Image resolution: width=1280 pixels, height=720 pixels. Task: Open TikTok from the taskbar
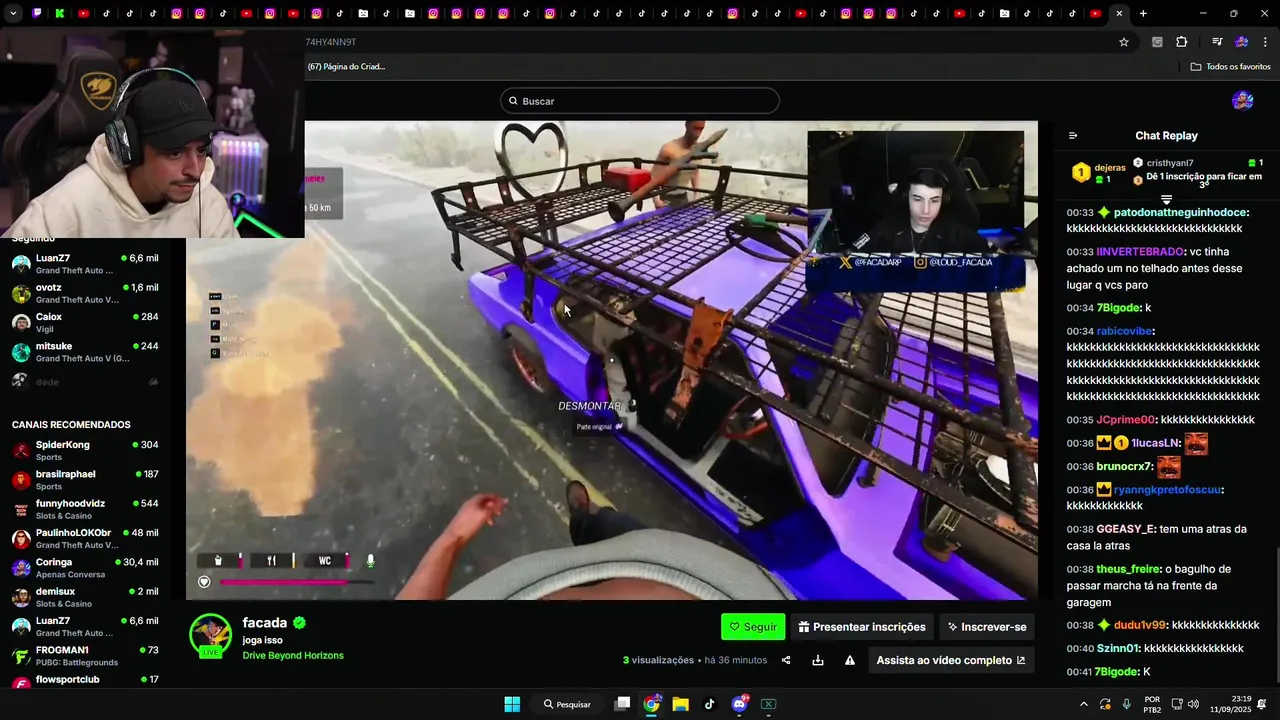[710, 704]
